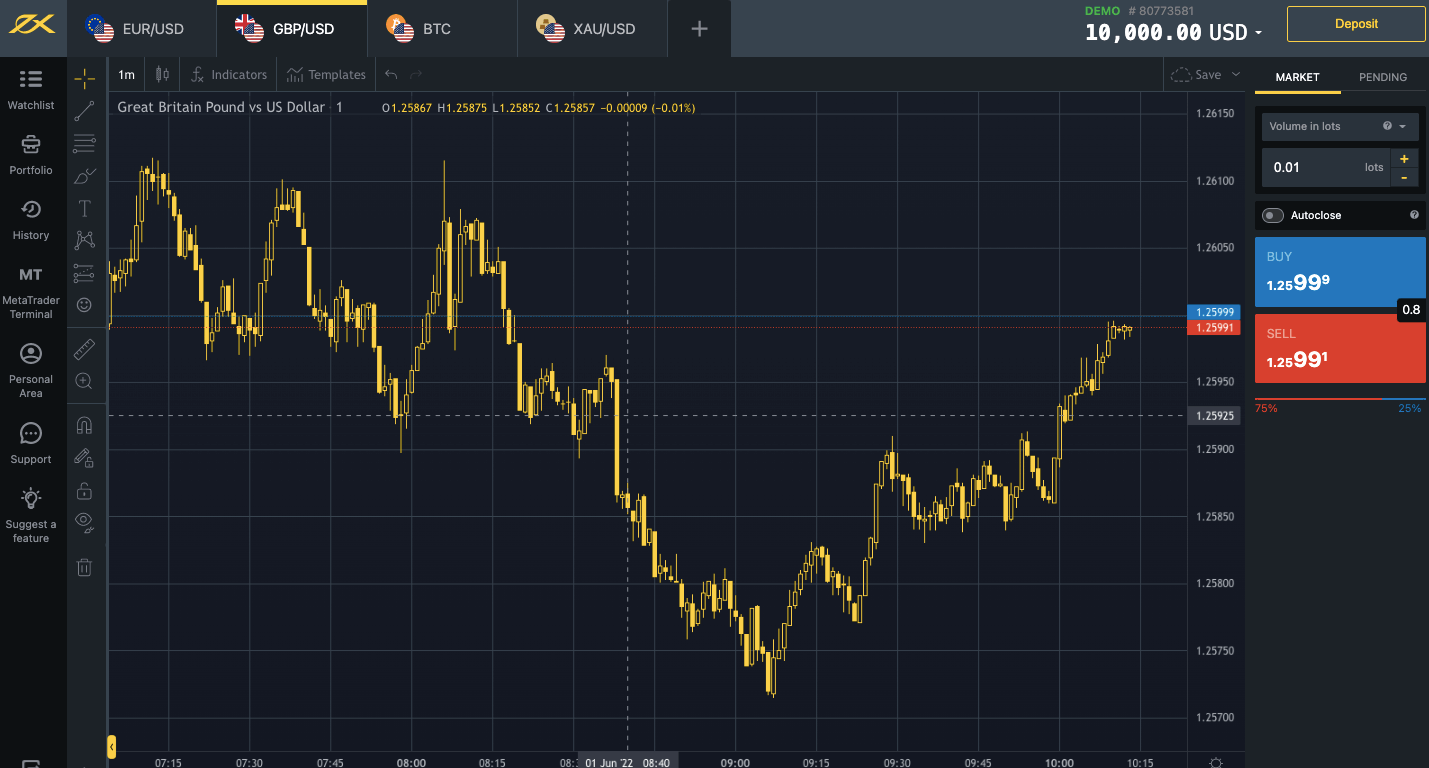Open candlestick chart style icon
The width and height of the screenshot is (1429, 768).
(x=162, y=75)
